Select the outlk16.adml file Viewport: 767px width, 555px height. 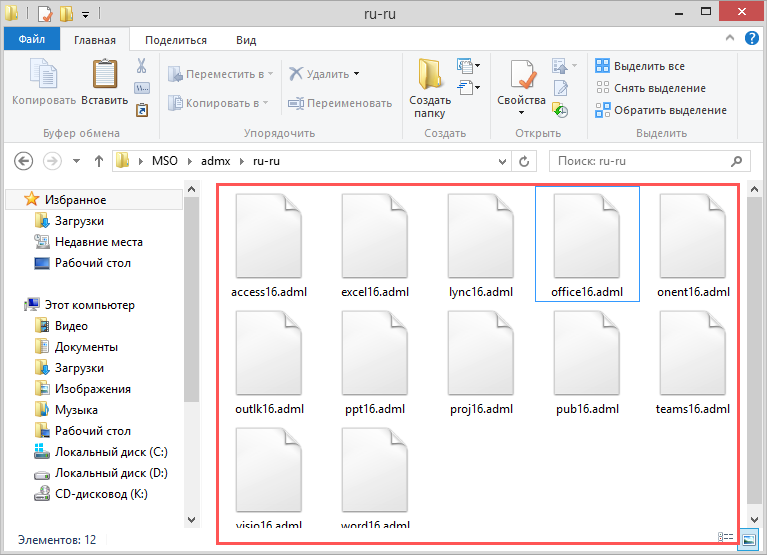tap(269, 363)
